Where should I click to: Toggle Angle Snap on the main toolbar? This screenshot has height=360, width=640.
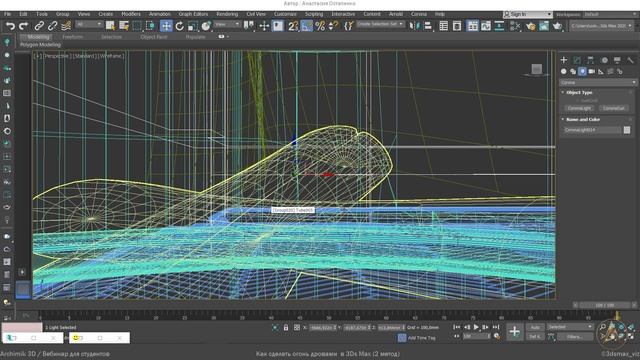tap(307, 26)
